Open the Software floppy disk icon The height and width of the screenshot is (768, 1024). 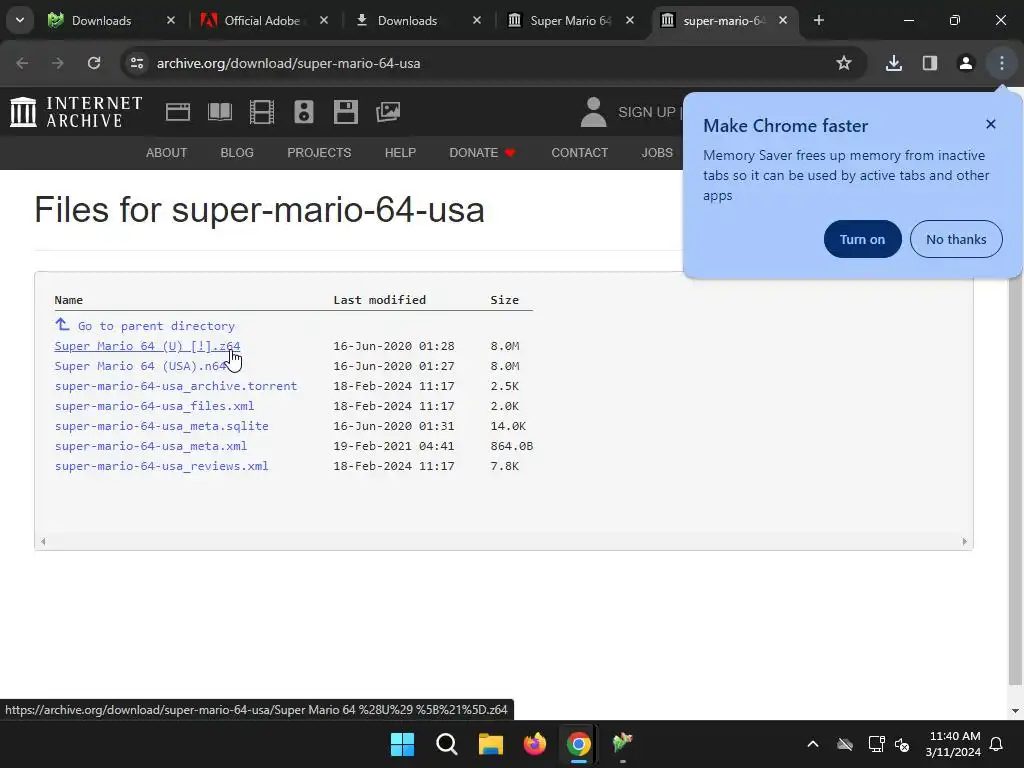point(345,112)
